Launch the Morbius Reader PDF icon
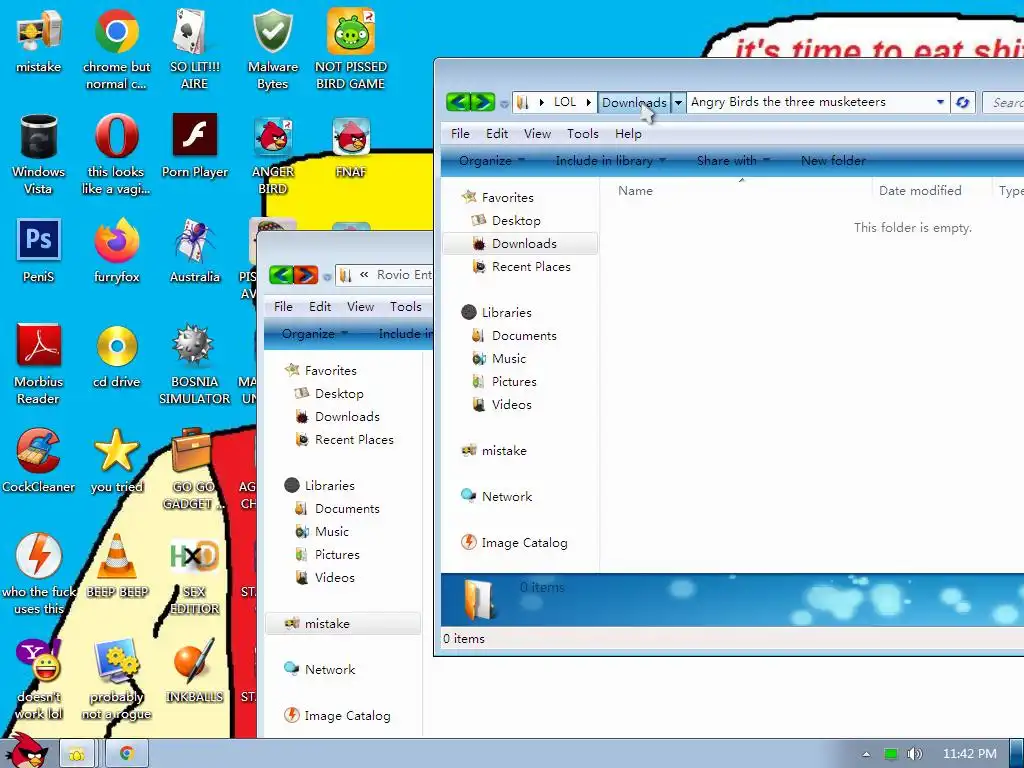This screenshot has height=768, width=1024. [39, 363]
